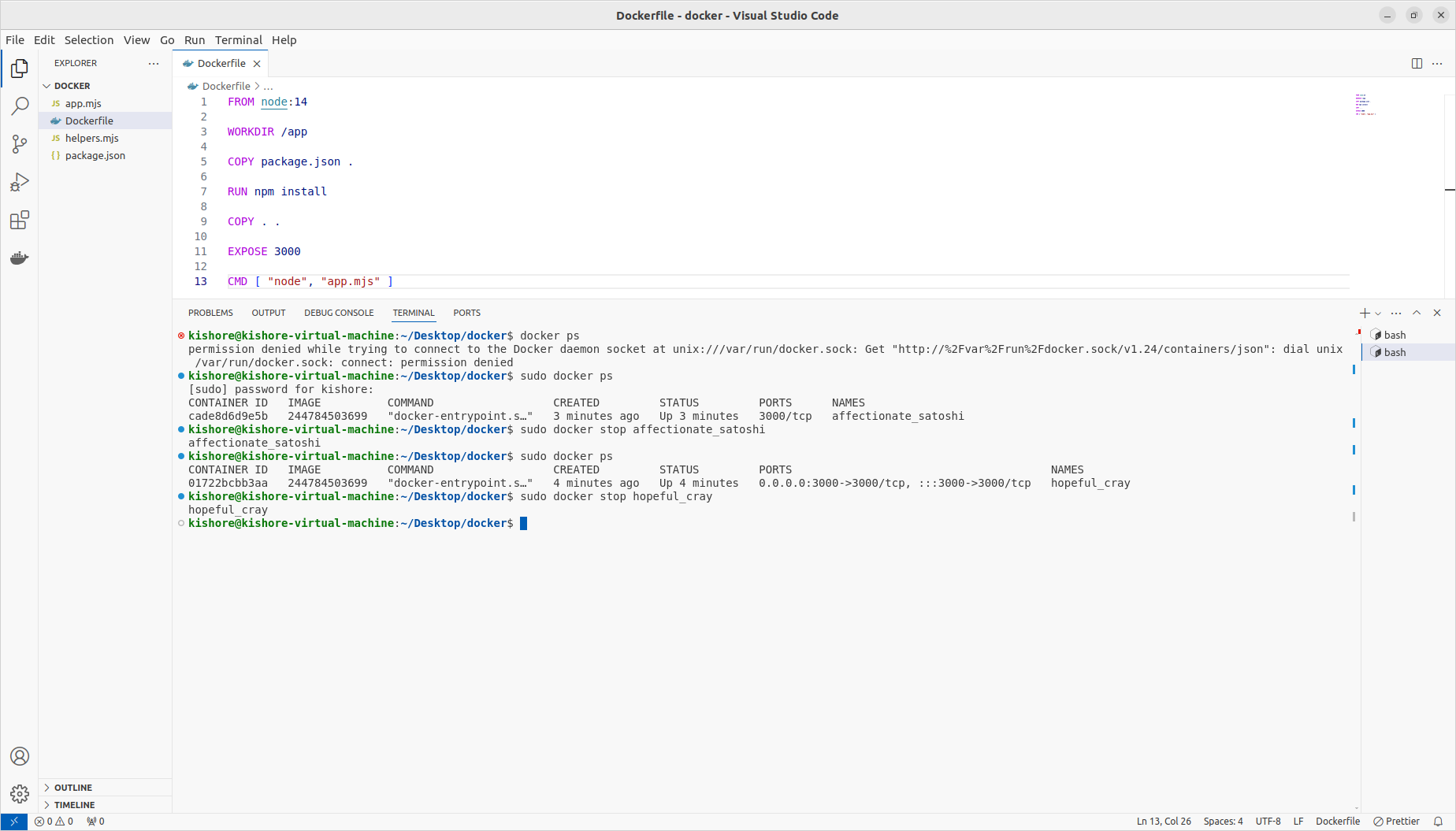Open the Run and Debug view
Viewport: 1456px width, 831px height.
pyautogui.click(x=20, y=182)
